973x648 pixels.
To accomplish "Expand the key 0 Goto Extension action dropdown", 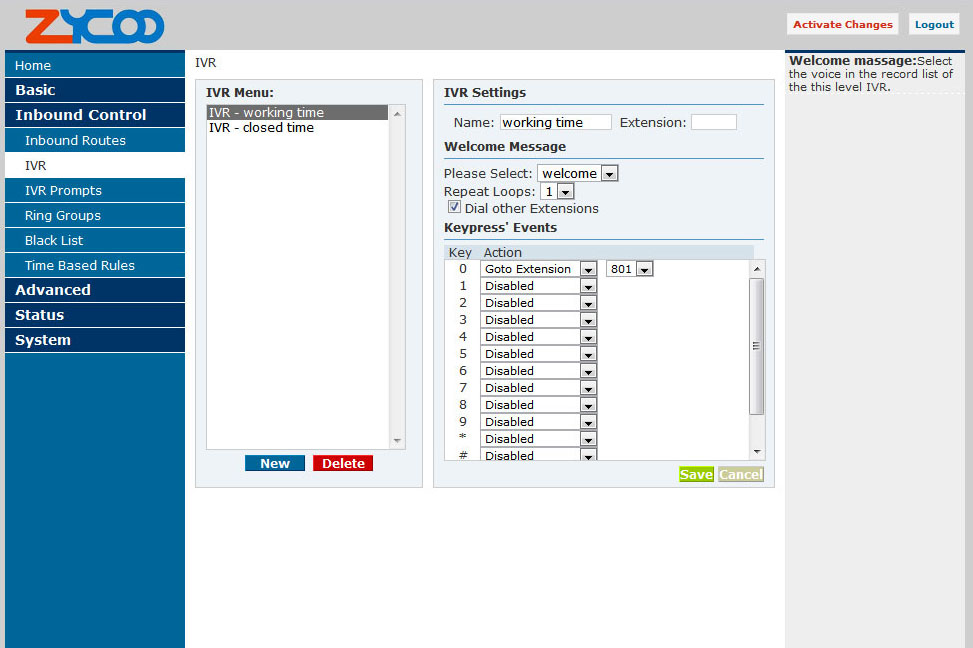I will [x=538, y=269].
